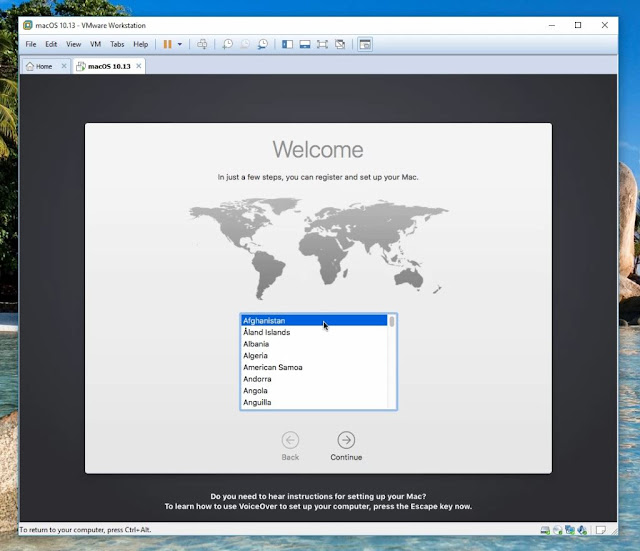The image size is (640, 551).
Task: Select Algeria in the country list
Action: coord(314,355)
